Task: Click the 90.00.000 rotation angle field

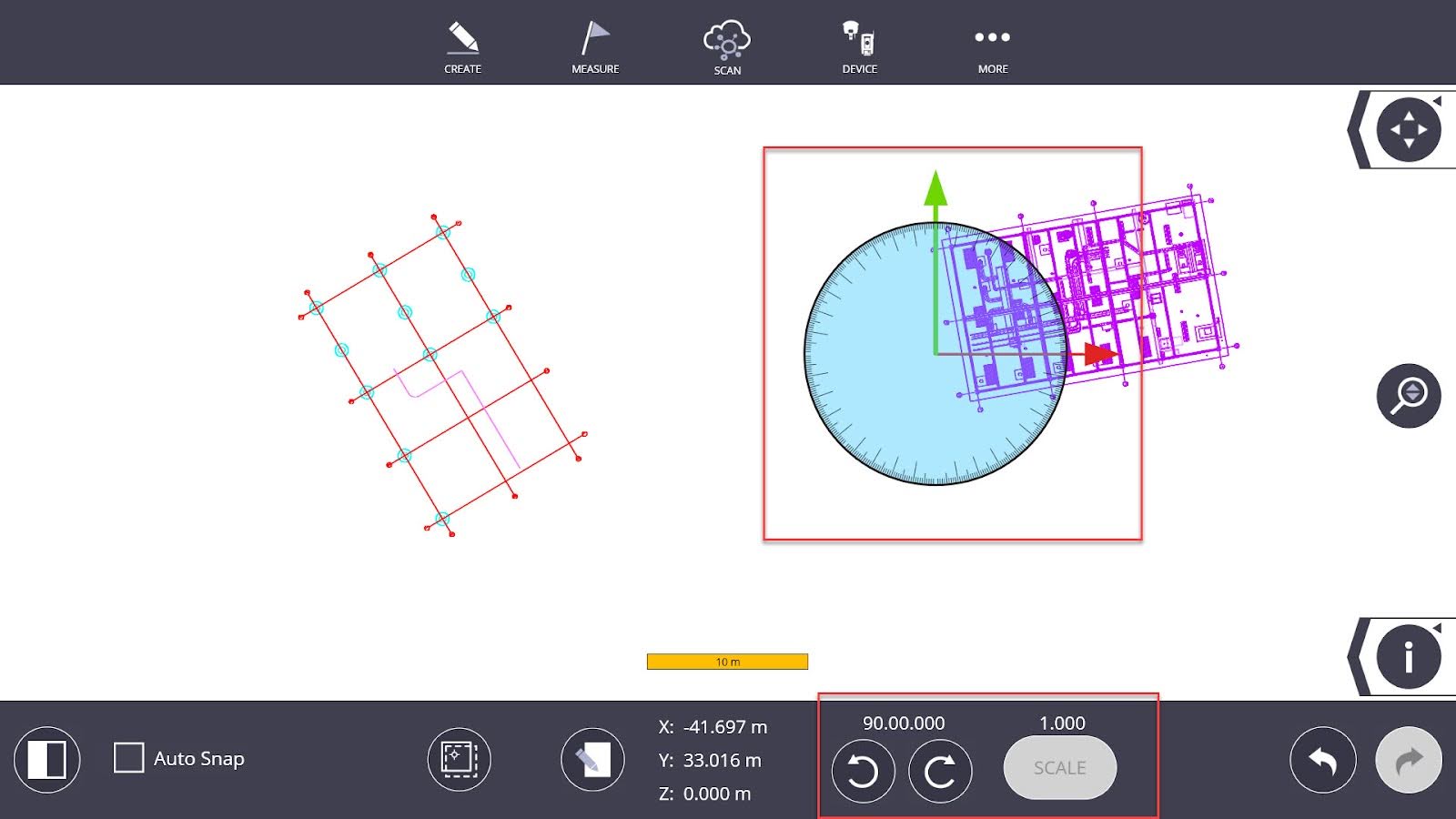Action: (x=904, y=723)
